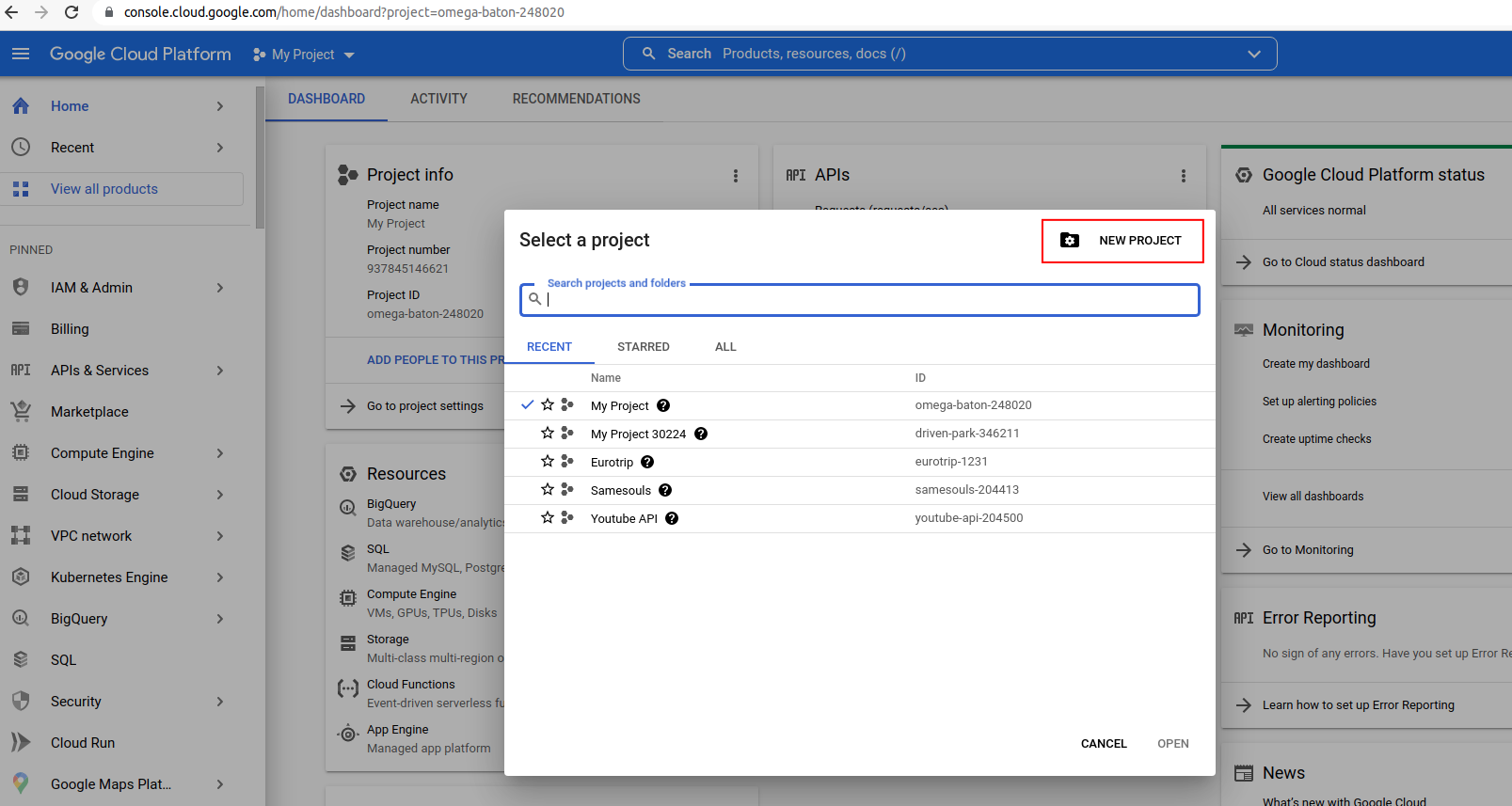Star the Eurotrip project

pyautogui.click(x=548, y=461)
